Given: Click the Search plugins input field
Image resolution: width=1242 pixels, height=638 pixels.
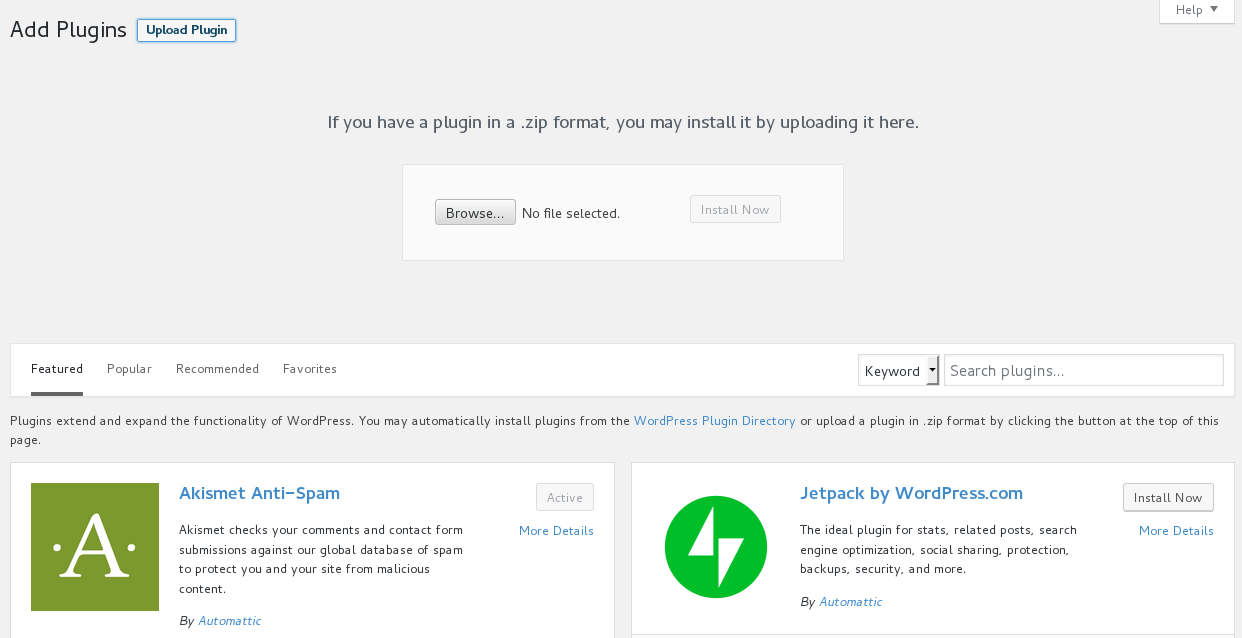Looking at the screenshot, I should point(1083,370).
